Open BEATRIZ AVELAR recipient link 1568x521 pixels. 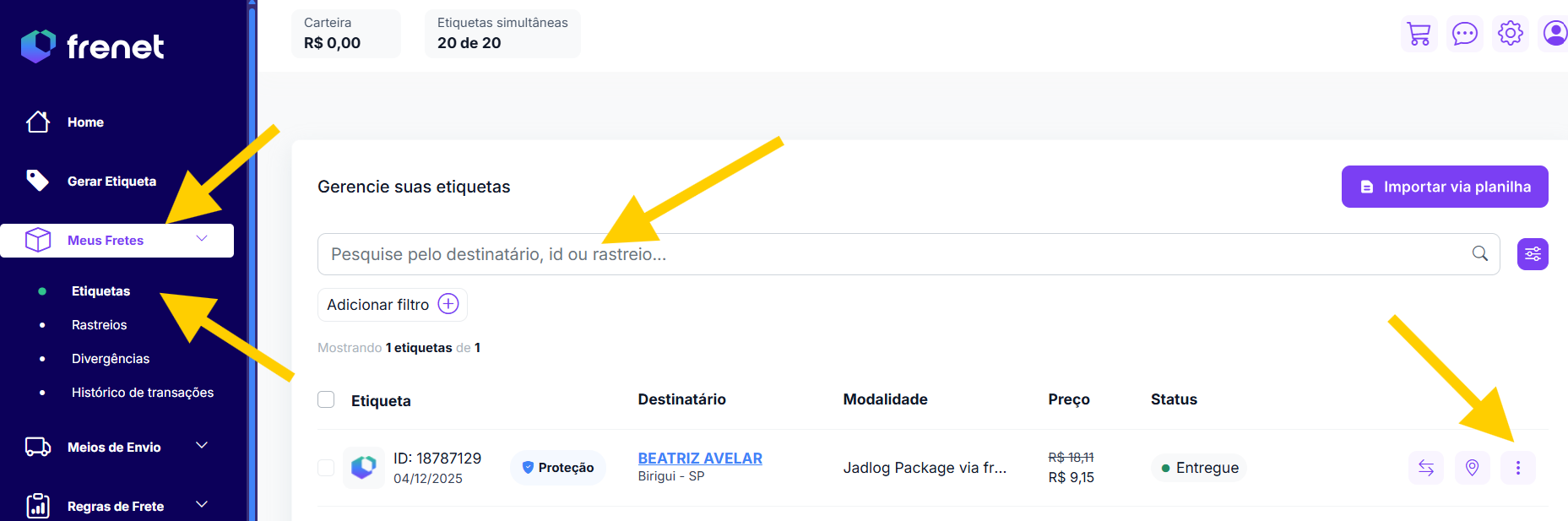(700, 459)
